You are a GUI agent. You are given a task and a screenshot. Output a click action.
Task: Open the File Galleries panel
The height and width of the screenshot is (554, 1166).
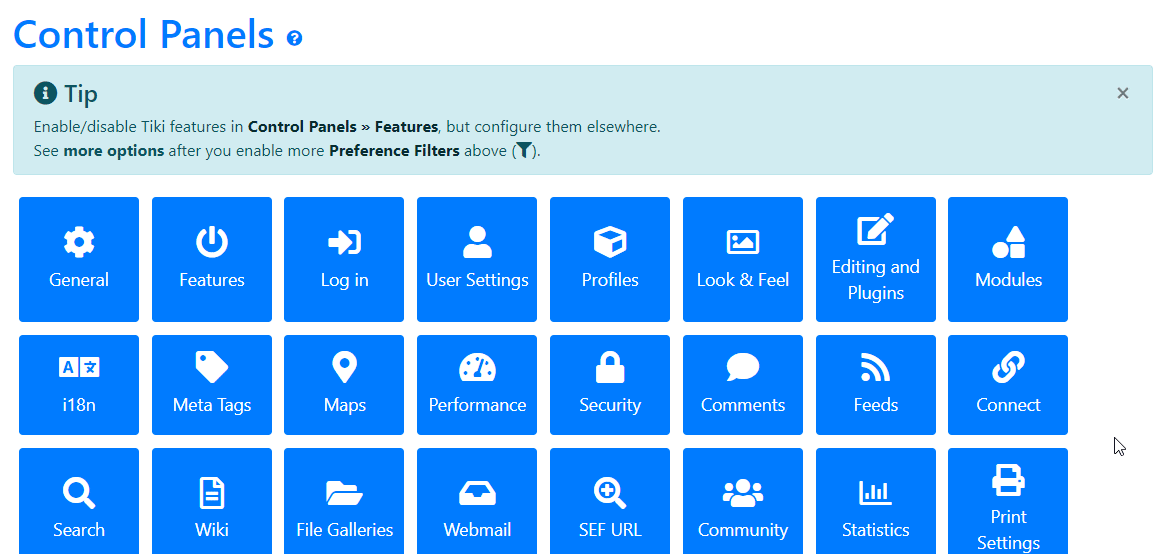[x=344, y=501]
